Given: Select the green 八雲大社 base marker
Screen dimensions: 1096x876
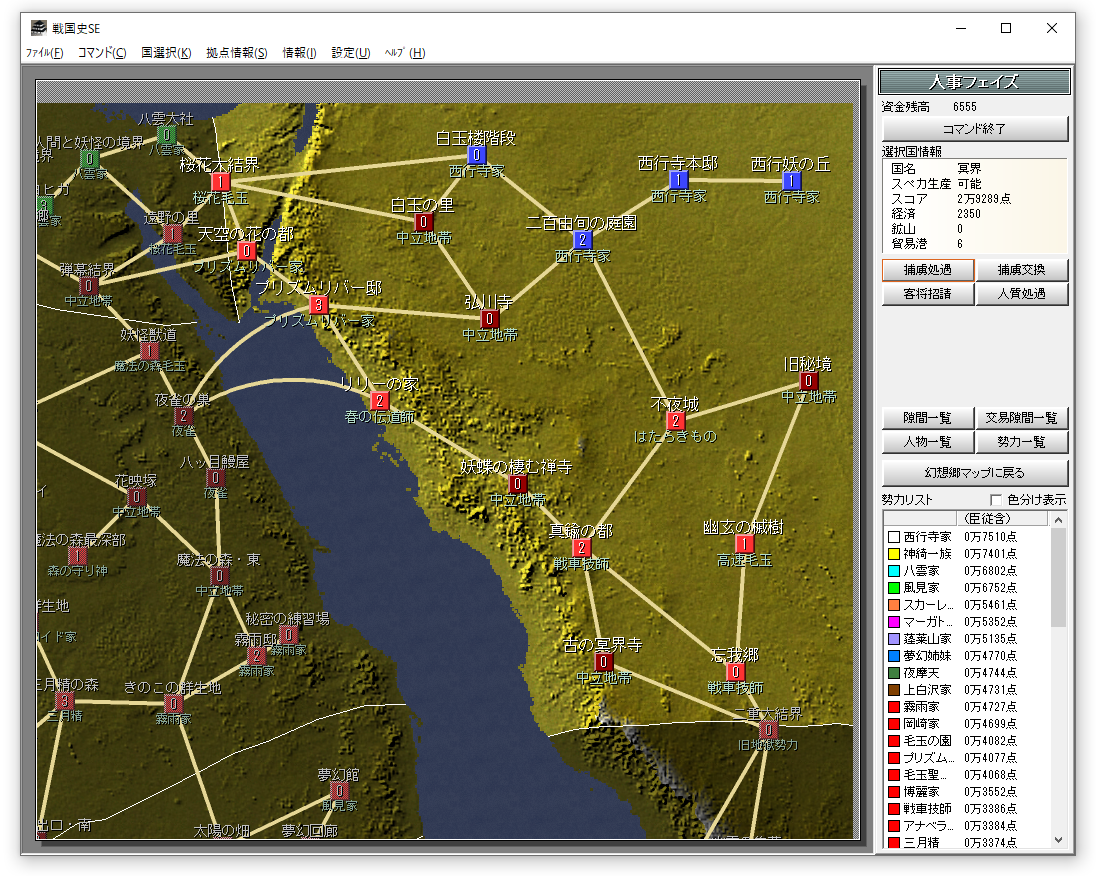Looking at the screenshot, I should click(166, 134).
